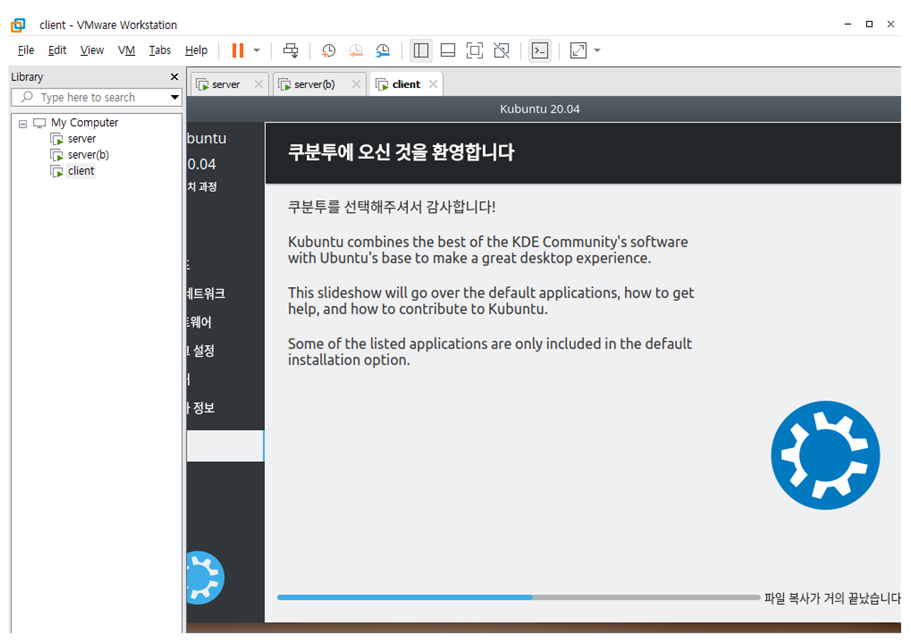Toggle the thumbnail bar icon
Viewport: 911px width, 640px height.
pos(448,51)
